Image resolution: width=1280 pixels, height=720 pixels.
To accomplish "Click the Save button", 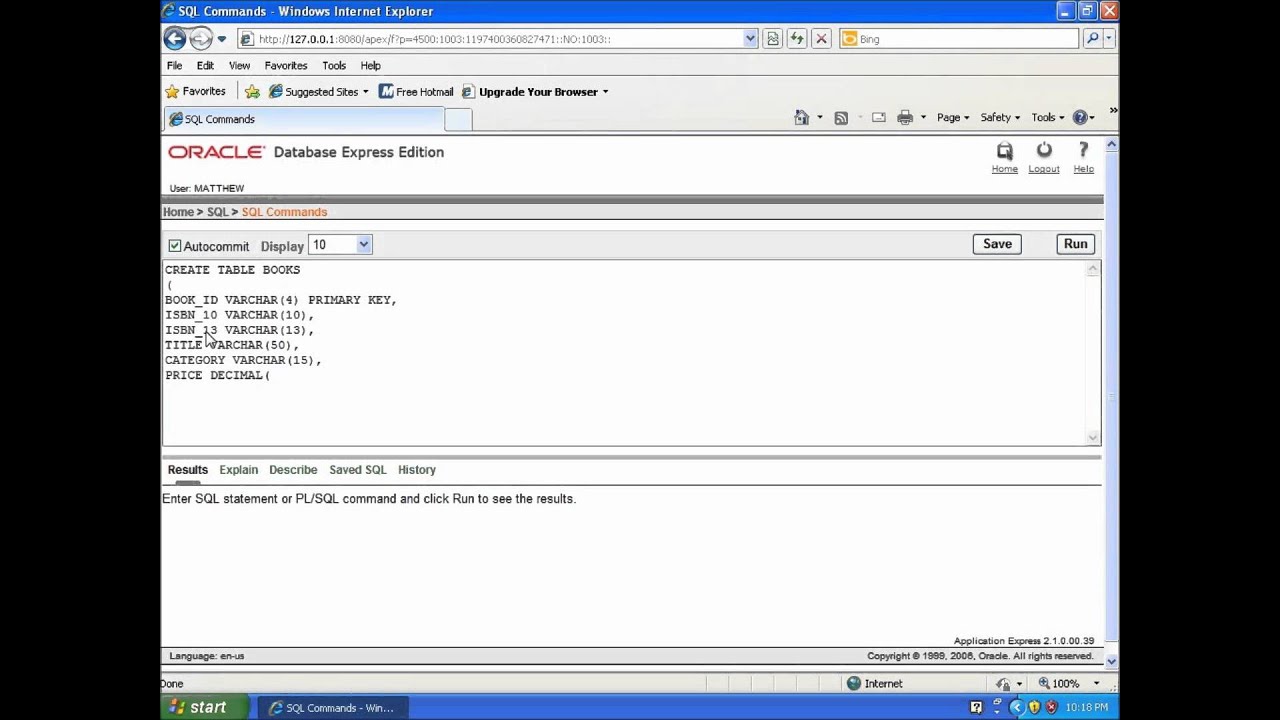I will [x=997, y=244].
